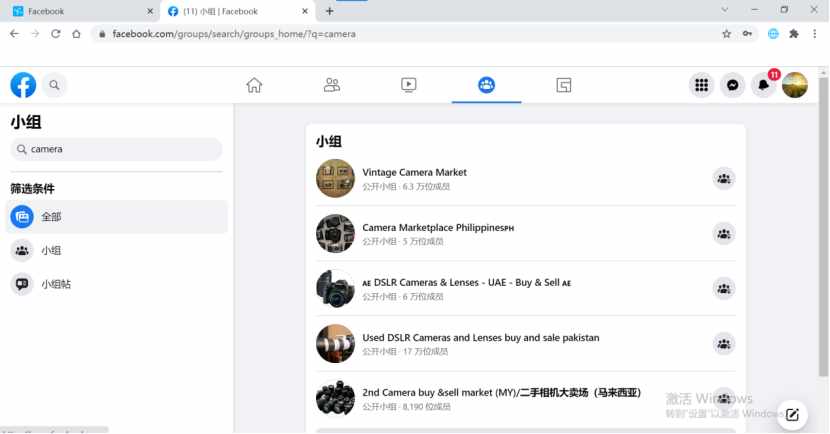Click browser back arrow
This screenshot has height=434, width=830.
pyautogui.click(x=14, y=34)
